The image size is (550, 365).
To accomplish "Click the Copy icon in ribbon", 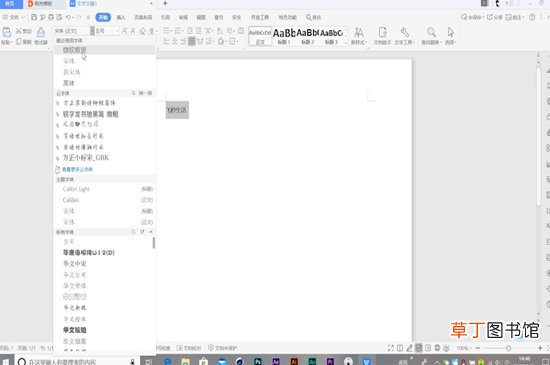I will (19, 42).
